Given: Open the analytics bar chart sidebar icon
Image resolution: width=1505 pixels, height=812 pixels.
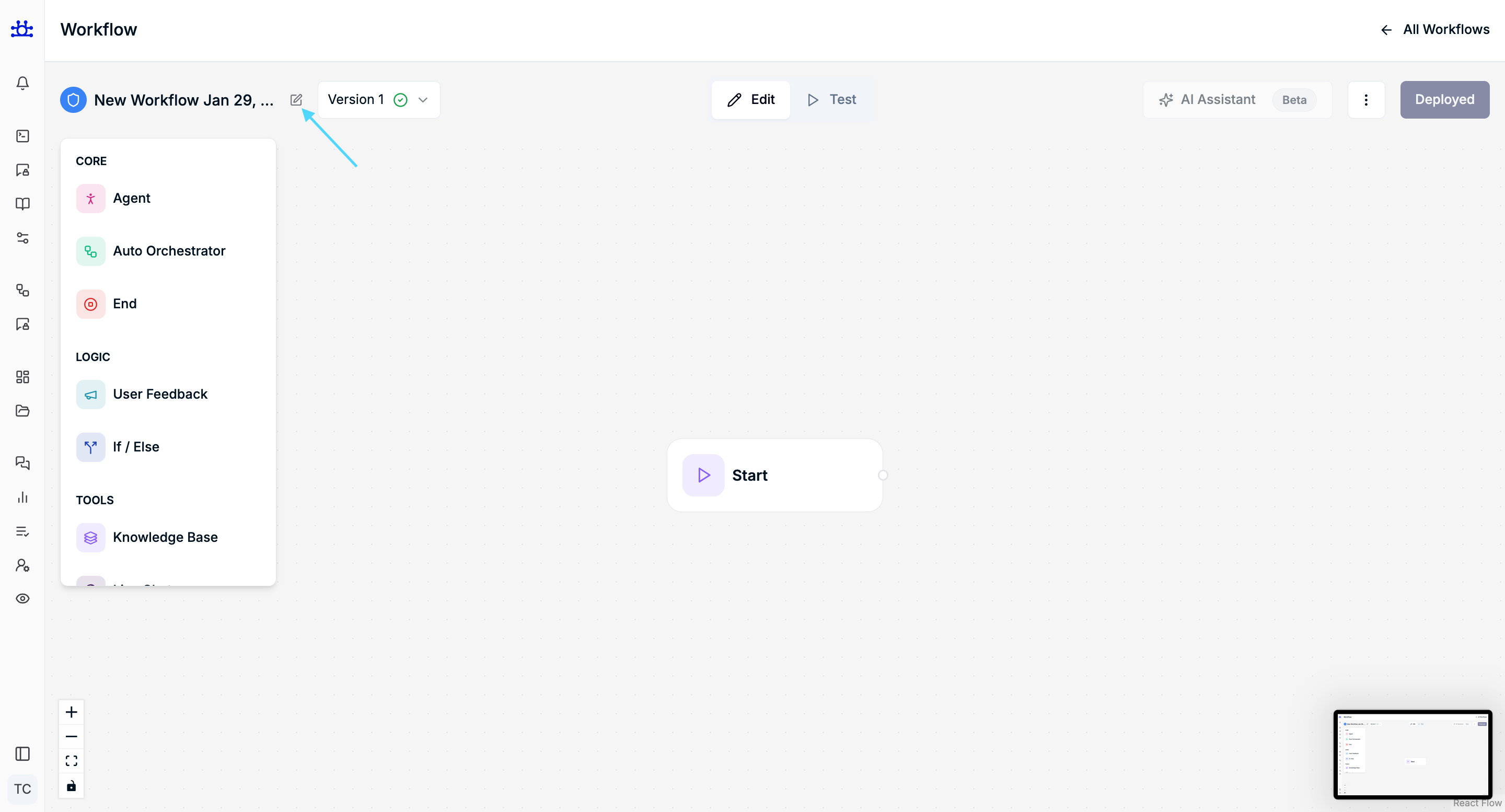Looking at the screenshot, I should [22, 497].
